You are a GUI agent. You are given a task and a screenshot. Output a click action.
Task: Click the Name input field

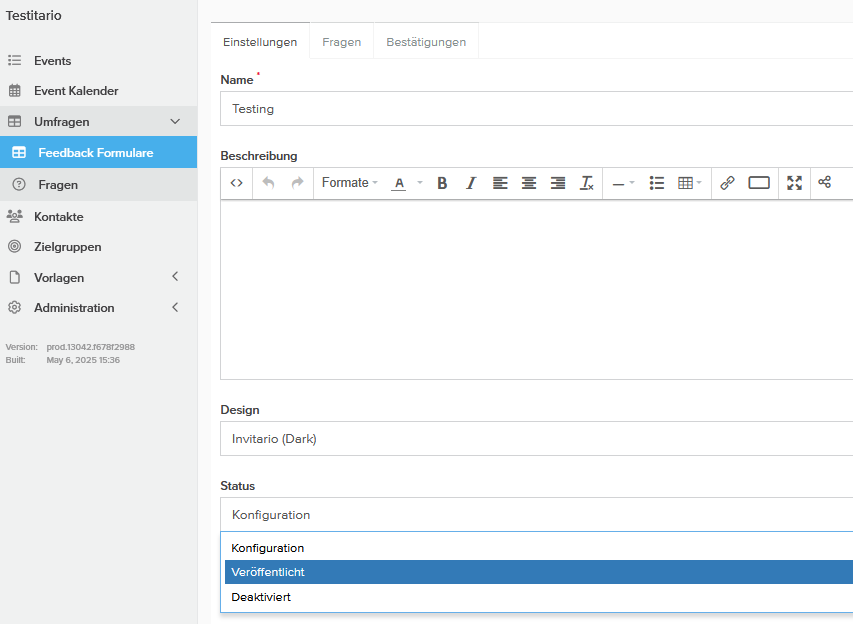click(536, 108)
